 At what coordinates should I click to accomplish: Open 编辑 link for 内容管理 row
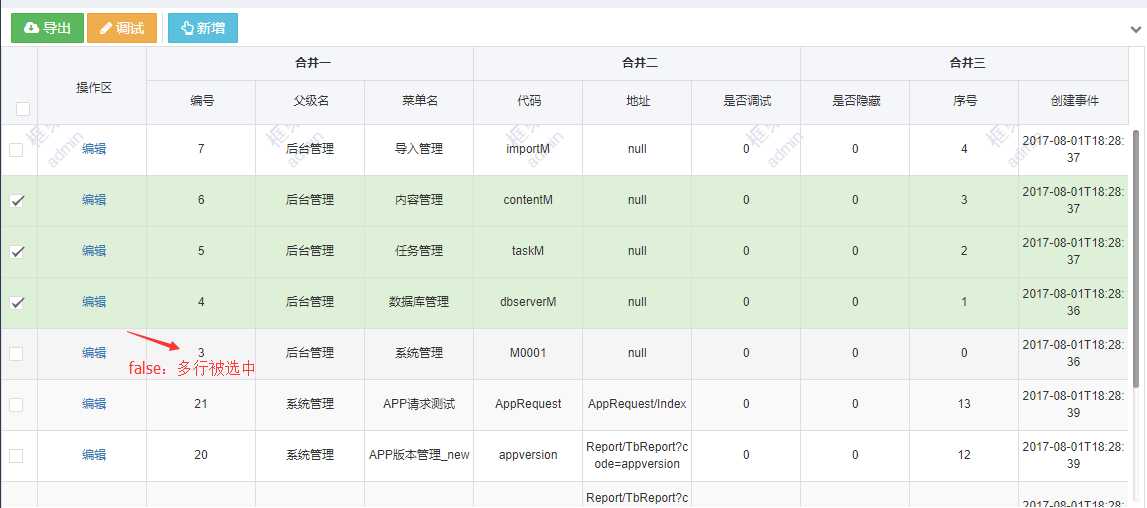[94, 200]
